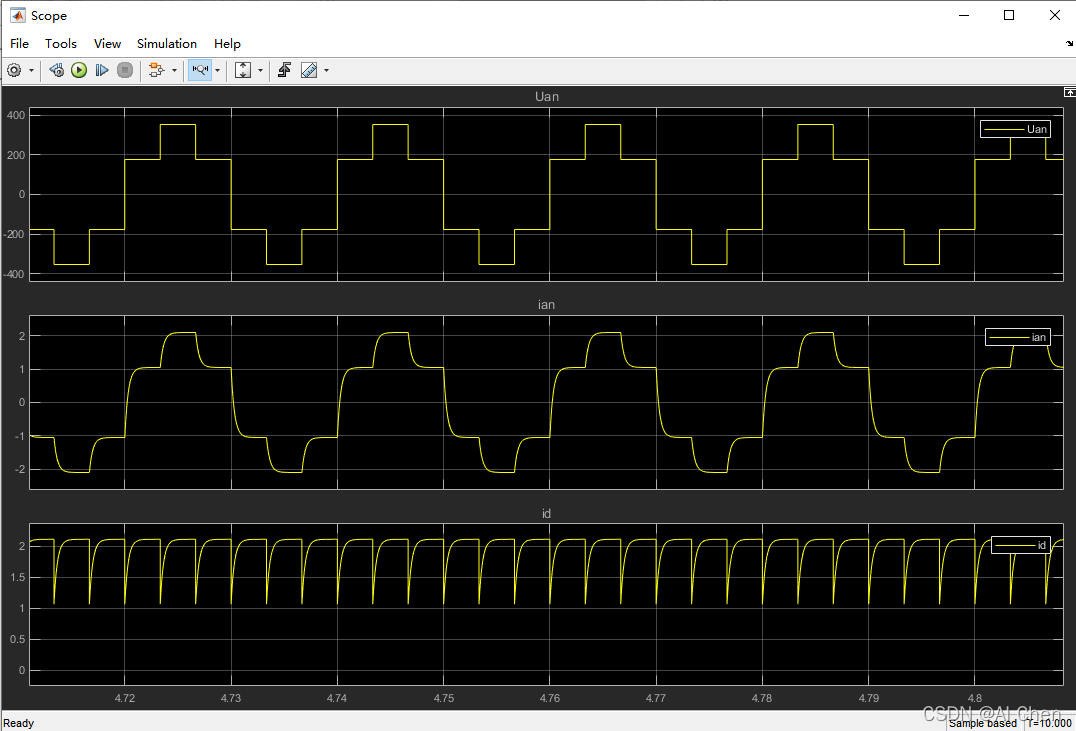Click the MATLAB Scope window icon

17,15
